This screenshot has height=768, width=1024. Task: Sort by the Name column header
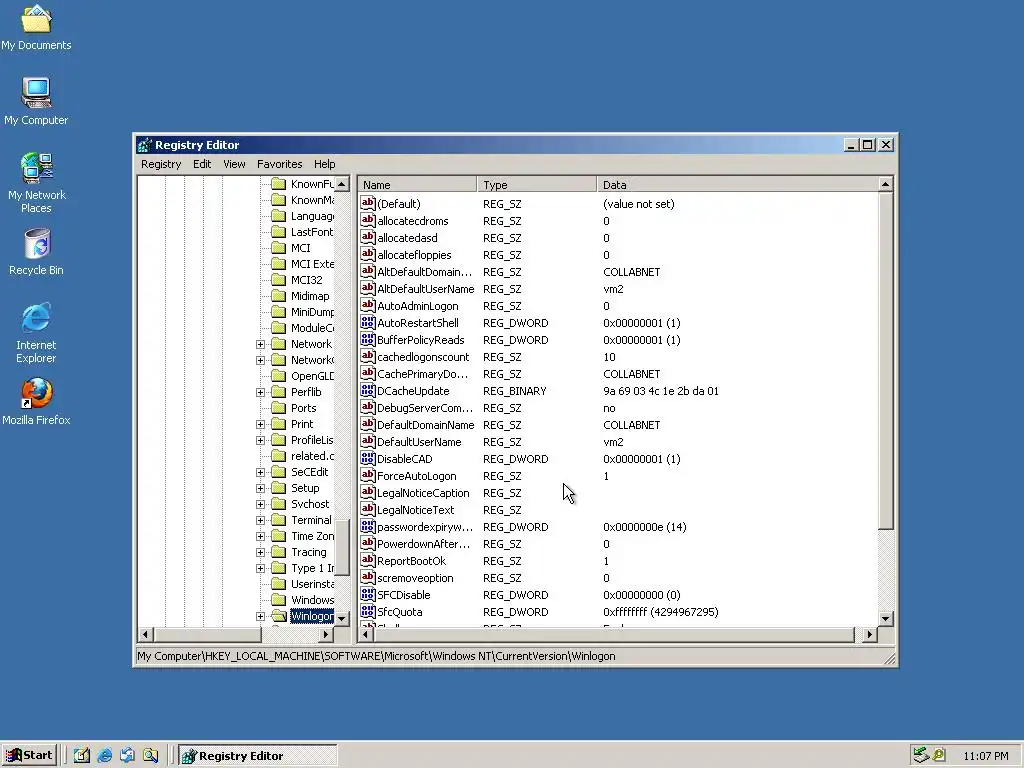pyautogui.click(x=417, y=185)
